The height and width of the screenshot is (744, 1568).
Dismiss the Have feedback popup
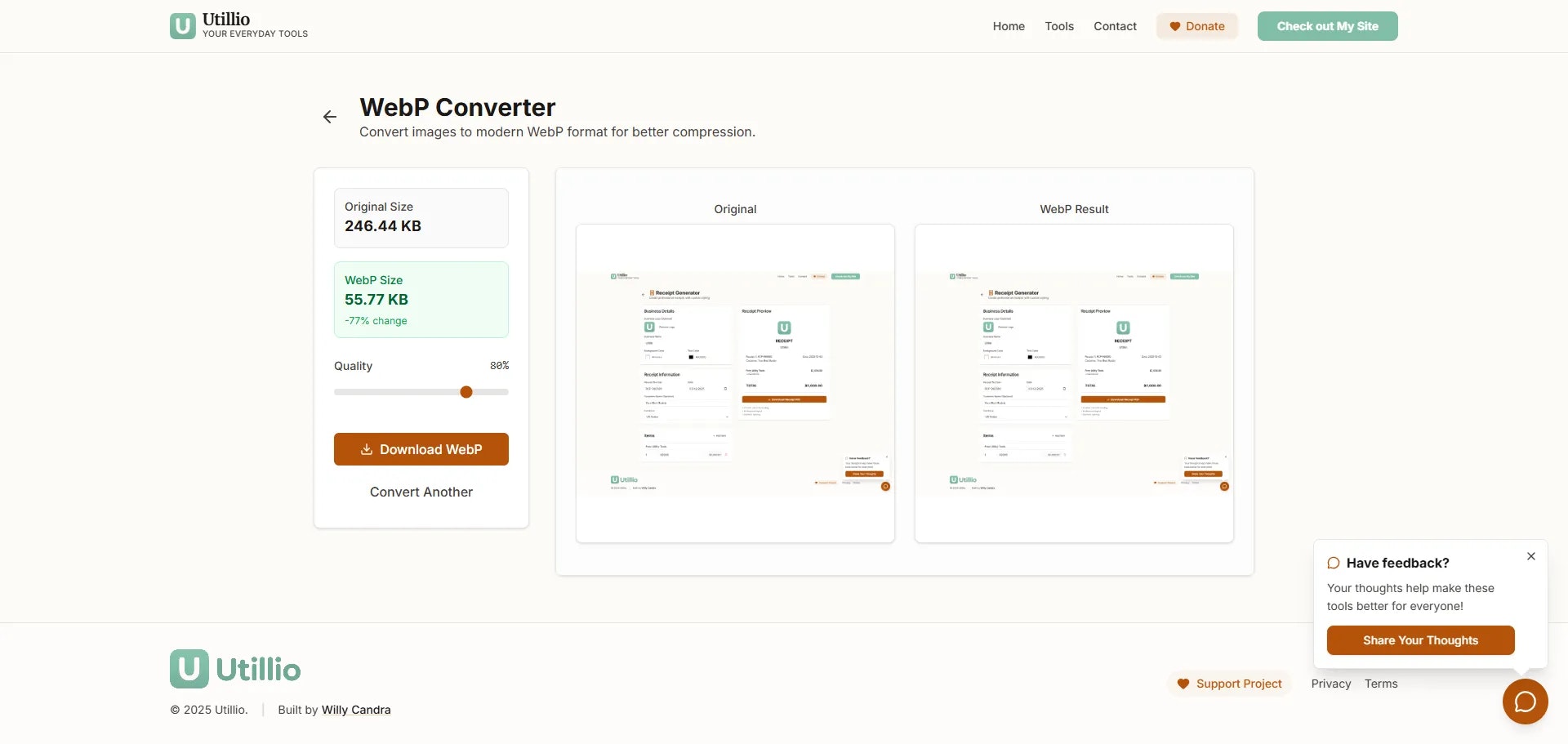pyautogui.click(x=1531, y=556)
